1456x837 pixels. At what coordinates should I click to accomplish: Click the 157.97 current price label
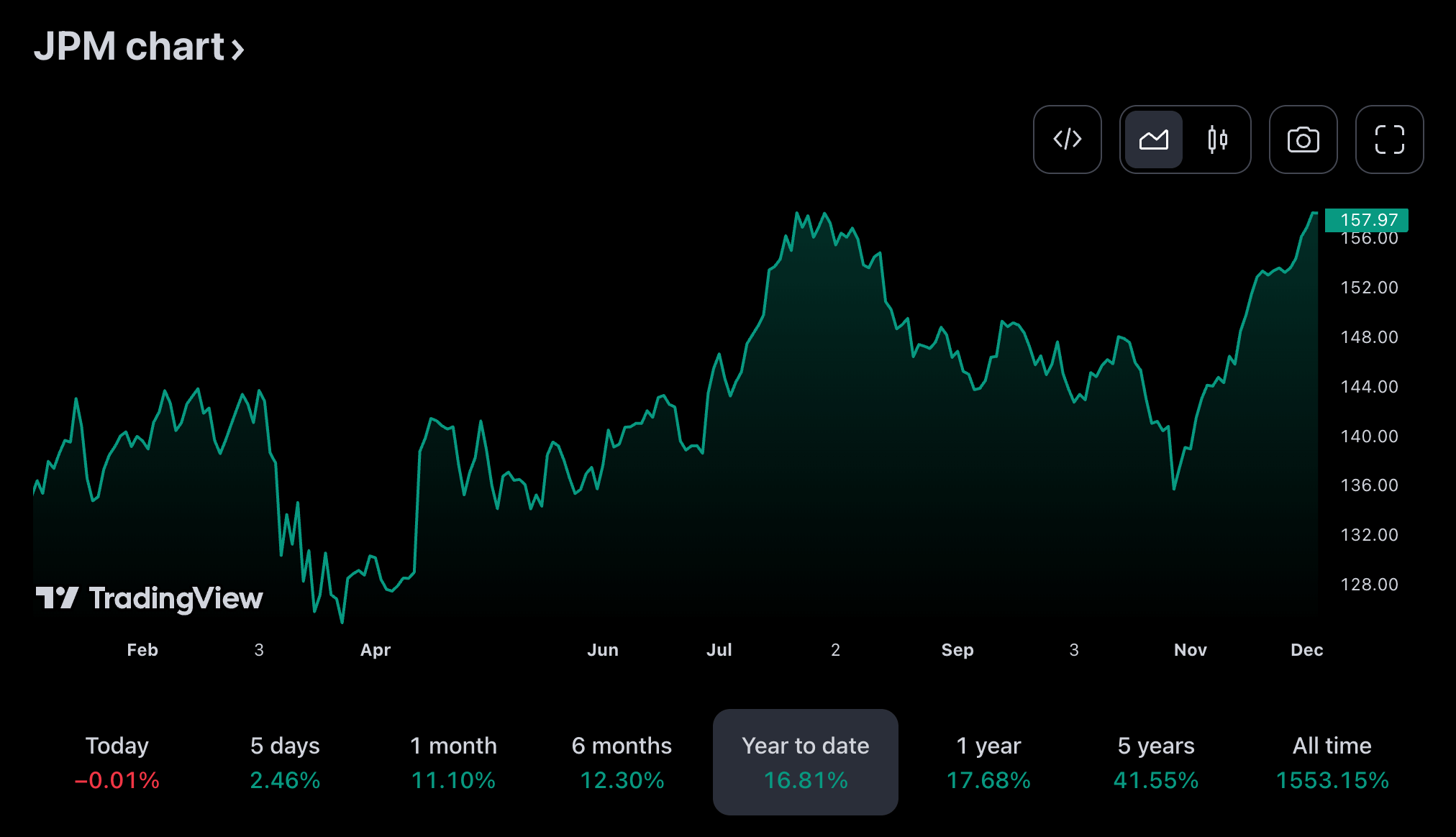1367,220
